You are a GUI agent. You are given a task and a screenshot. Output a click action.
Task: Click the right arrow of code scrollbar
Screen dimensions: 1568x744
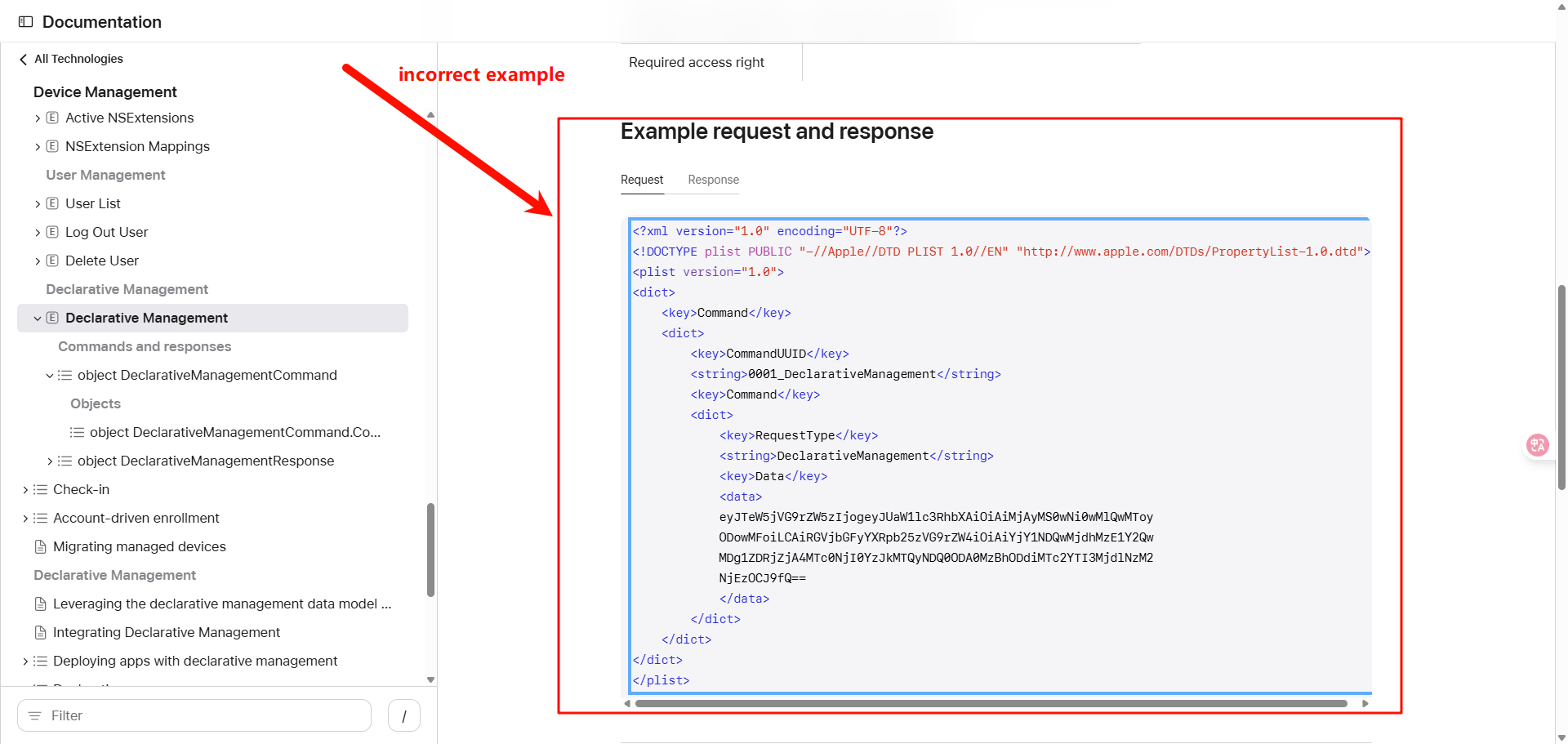tap(1365, 703)
